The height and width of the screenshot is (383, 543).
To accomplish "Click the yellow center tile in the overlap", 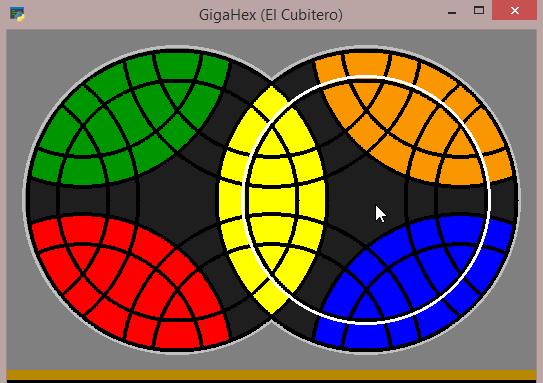I will coord(272,201).
